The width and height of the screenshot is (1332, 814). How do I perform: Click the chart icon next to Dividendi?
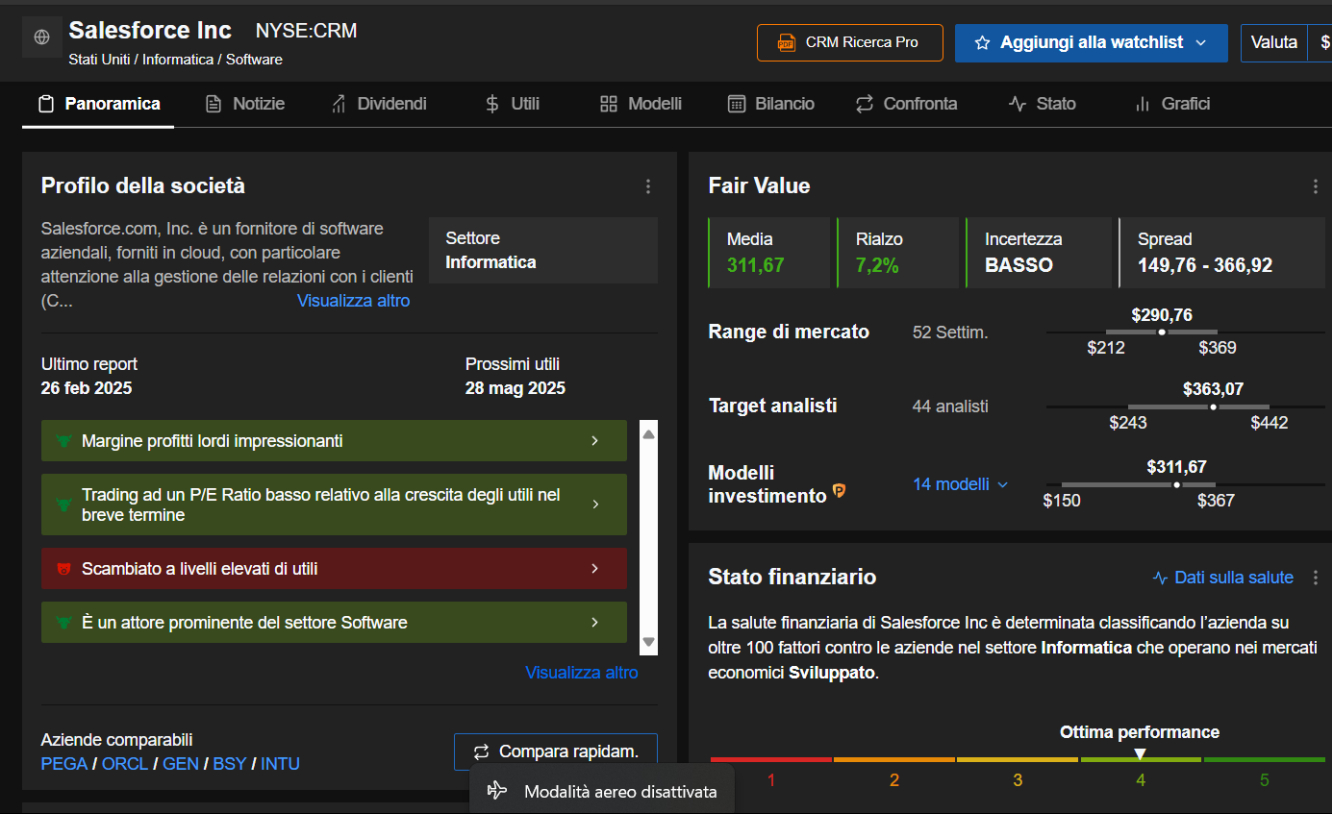click(338, 104)
